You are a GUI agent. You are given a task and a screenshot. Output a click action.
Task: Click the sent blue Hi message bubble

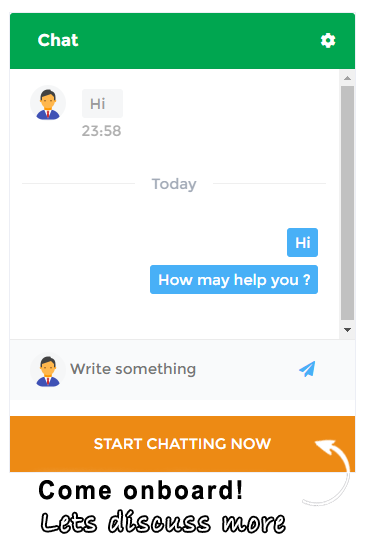tap(302, 243)
